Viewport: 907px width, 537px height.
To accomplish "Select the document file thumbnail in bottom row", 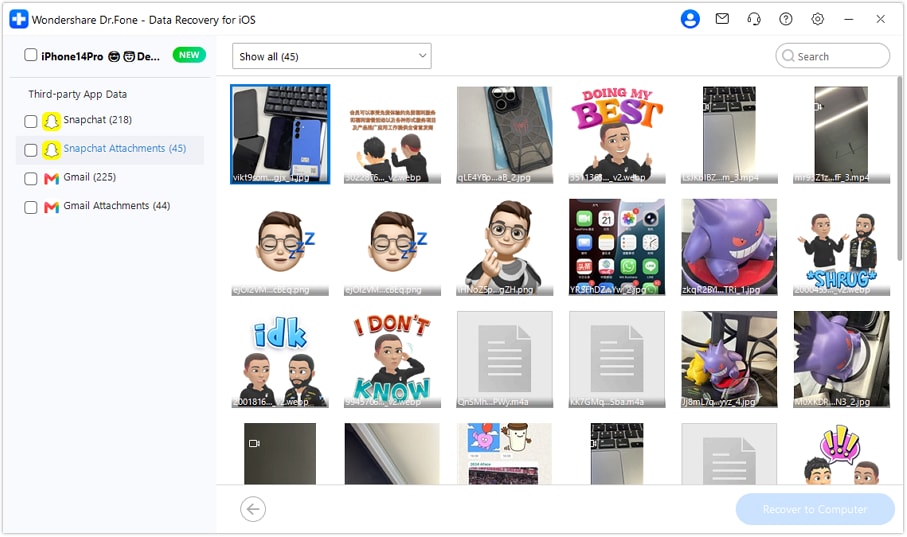I will [729, 454].
